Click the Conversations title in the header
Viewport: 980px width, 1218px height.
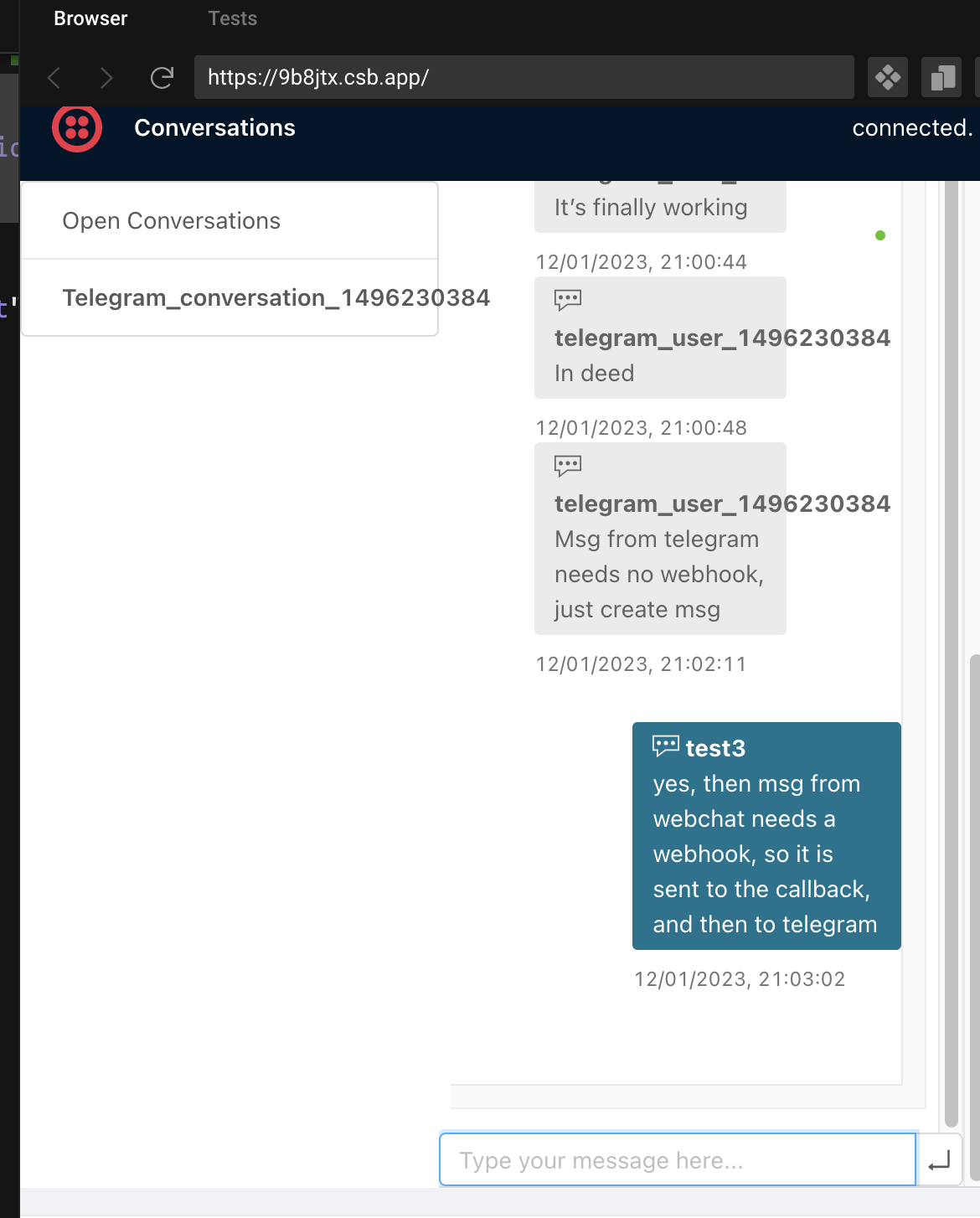click(214, 128)
